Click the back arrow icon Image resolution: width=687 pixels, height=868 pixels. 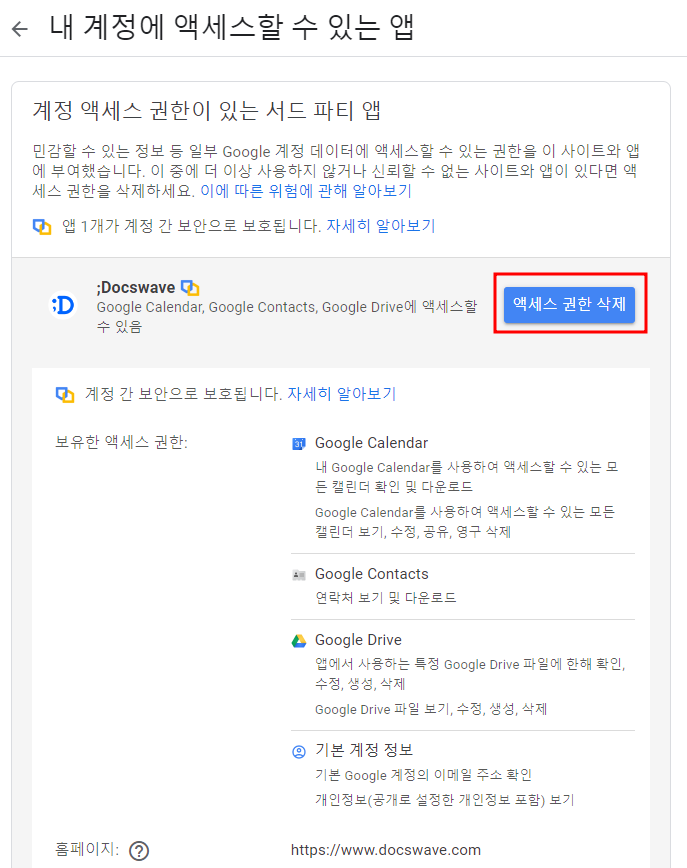pos(20,29)
